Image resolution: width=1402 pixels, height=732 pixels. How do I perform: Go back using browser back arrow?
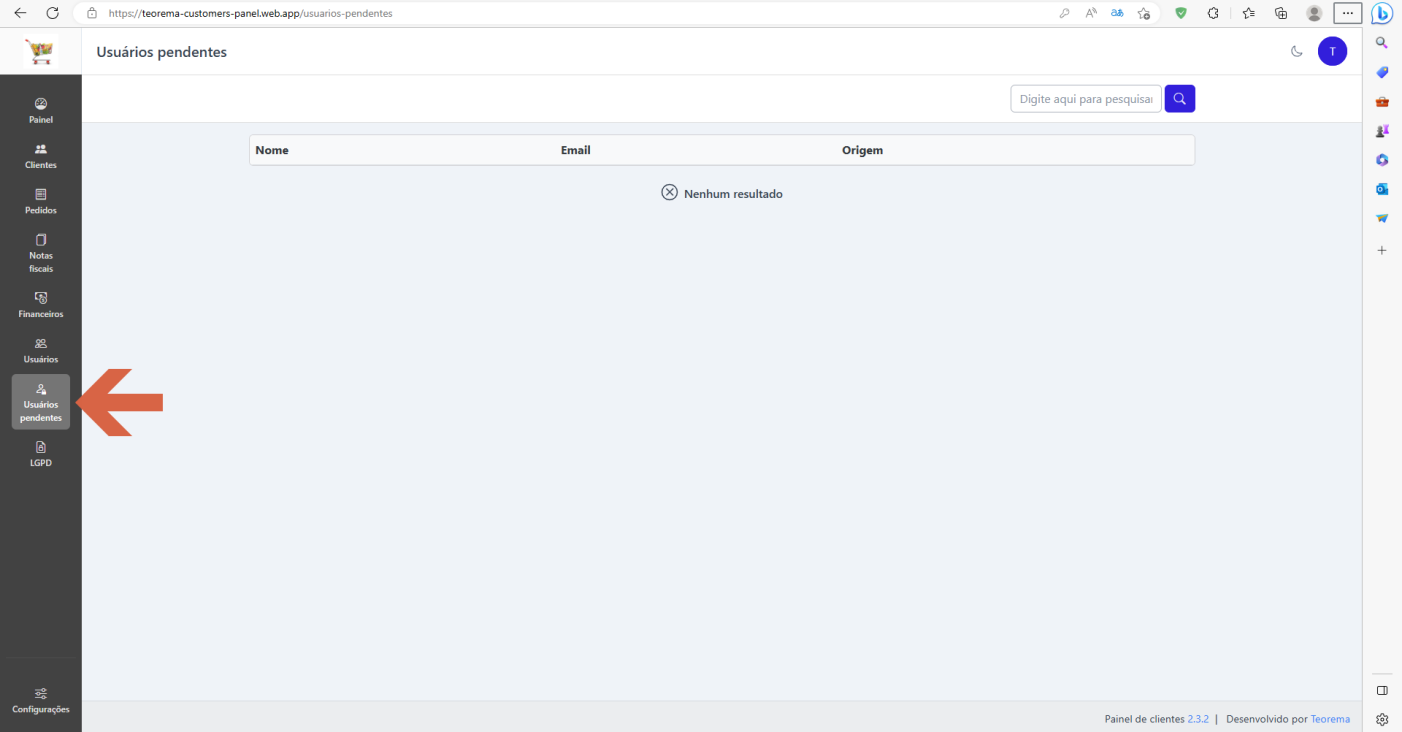[x=20, y=14]
